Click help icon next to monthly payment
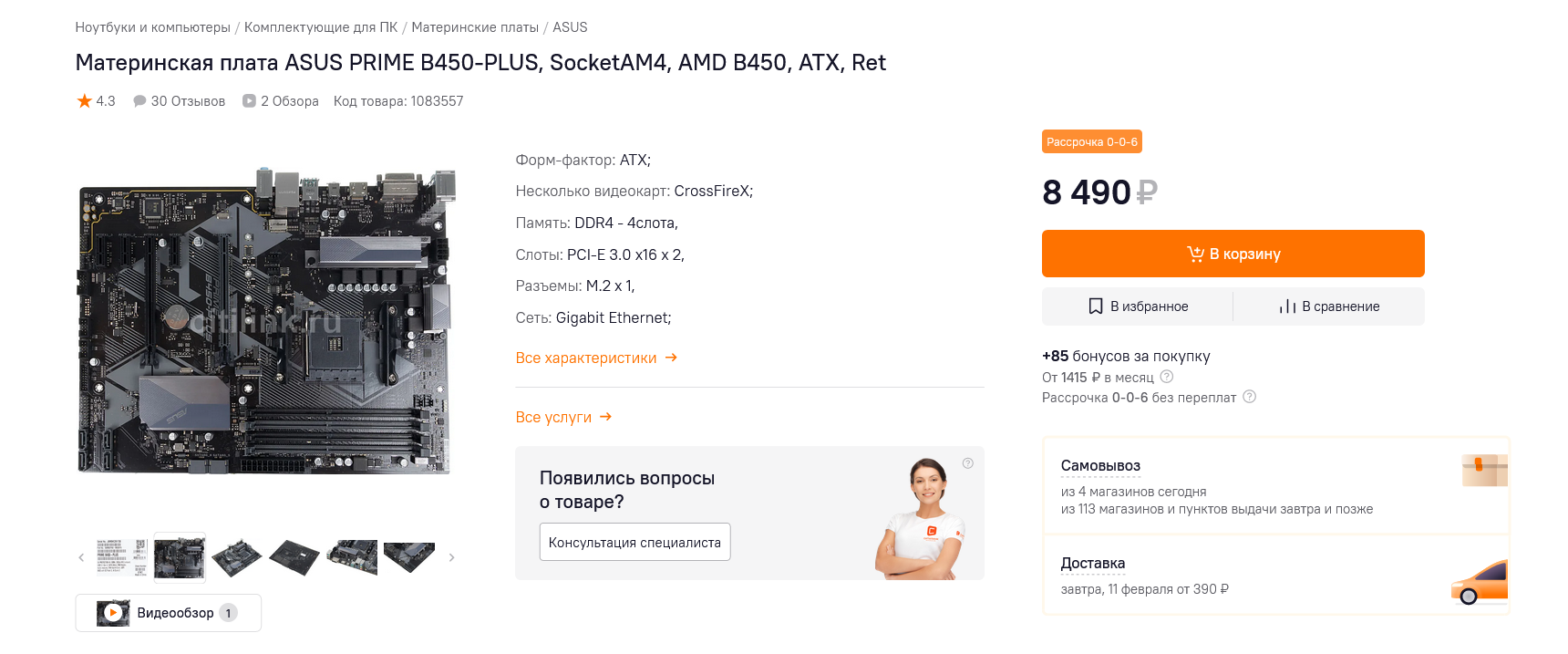The height and width of the screenshot is (654, 1568). coord(1167,377)
